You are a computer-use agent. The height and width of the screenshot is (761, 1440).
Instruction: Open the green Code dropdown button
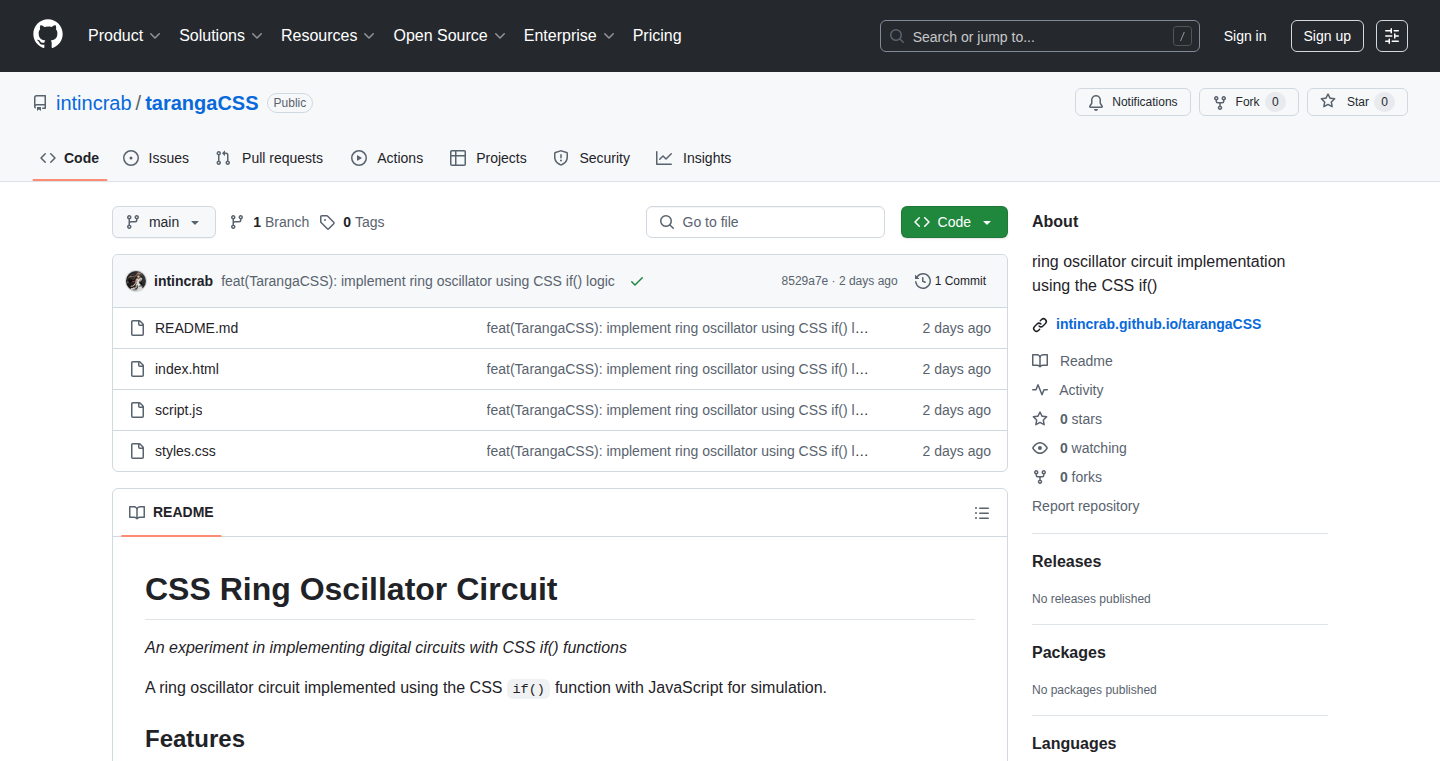(x=954, y=222)
